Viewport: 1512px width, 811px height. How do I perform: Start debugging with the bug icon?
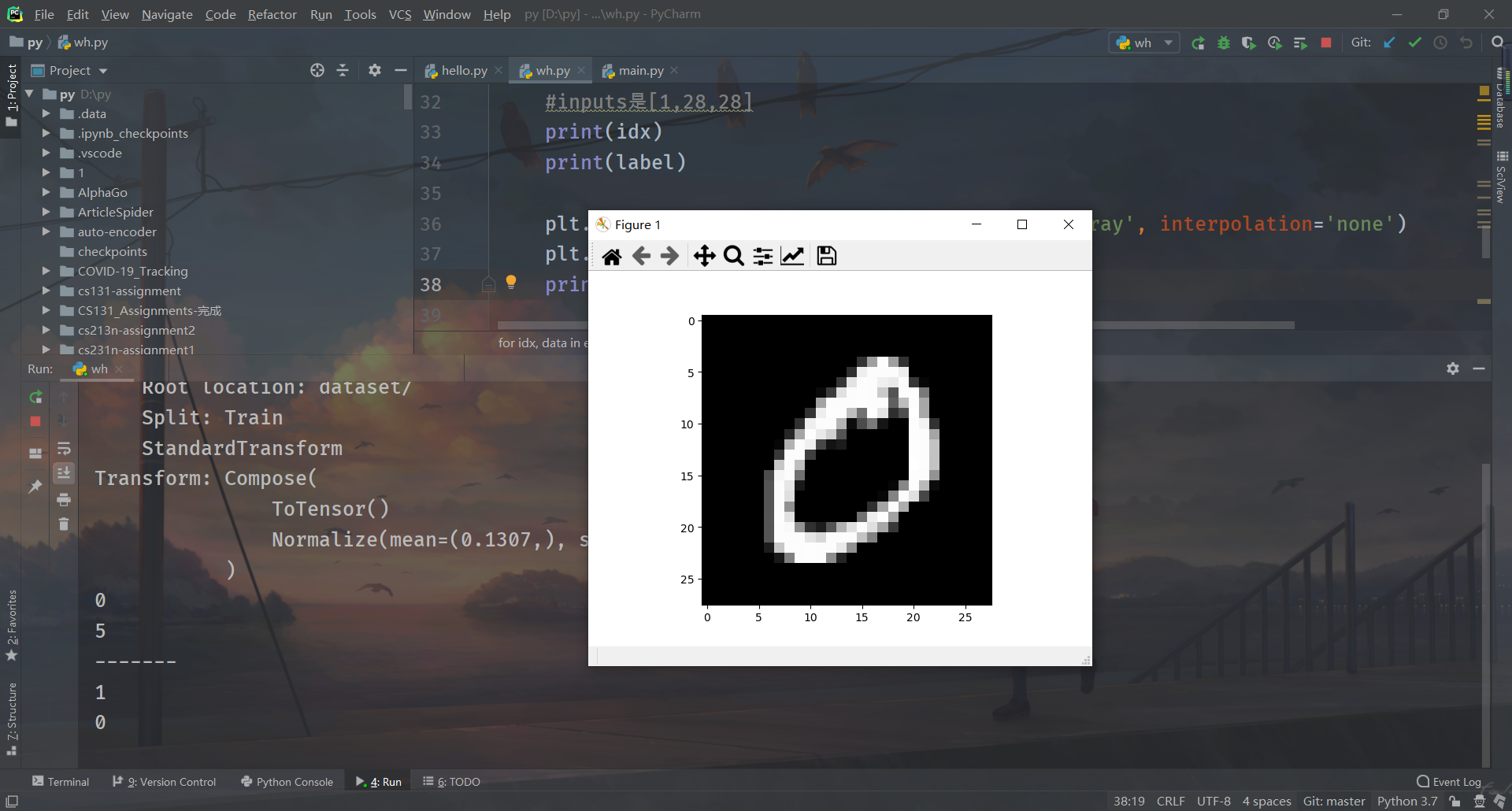click(1224, 43)
